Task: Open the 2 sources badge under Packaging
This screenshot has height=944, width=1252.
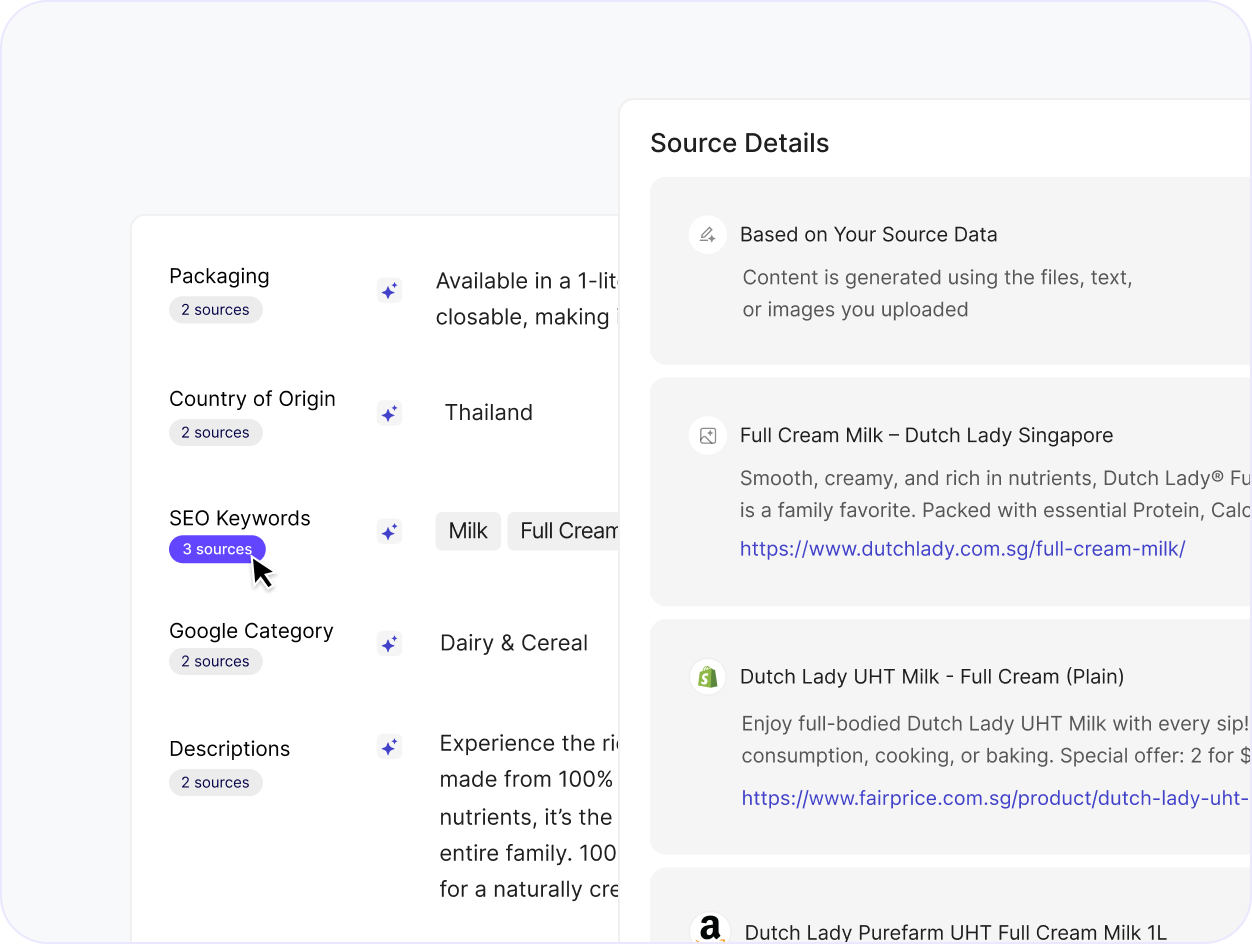Action: (216, 310)
